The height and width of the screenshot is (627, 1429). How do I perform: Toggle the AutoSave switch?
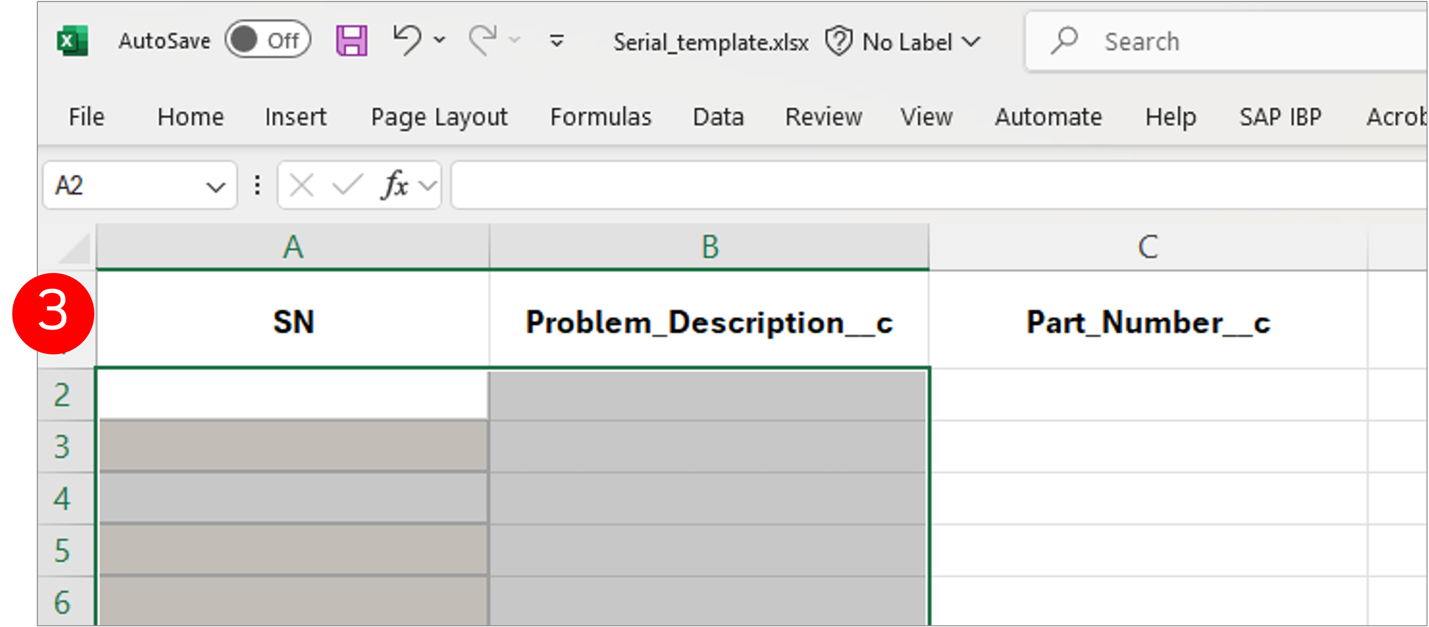(267, 40)
